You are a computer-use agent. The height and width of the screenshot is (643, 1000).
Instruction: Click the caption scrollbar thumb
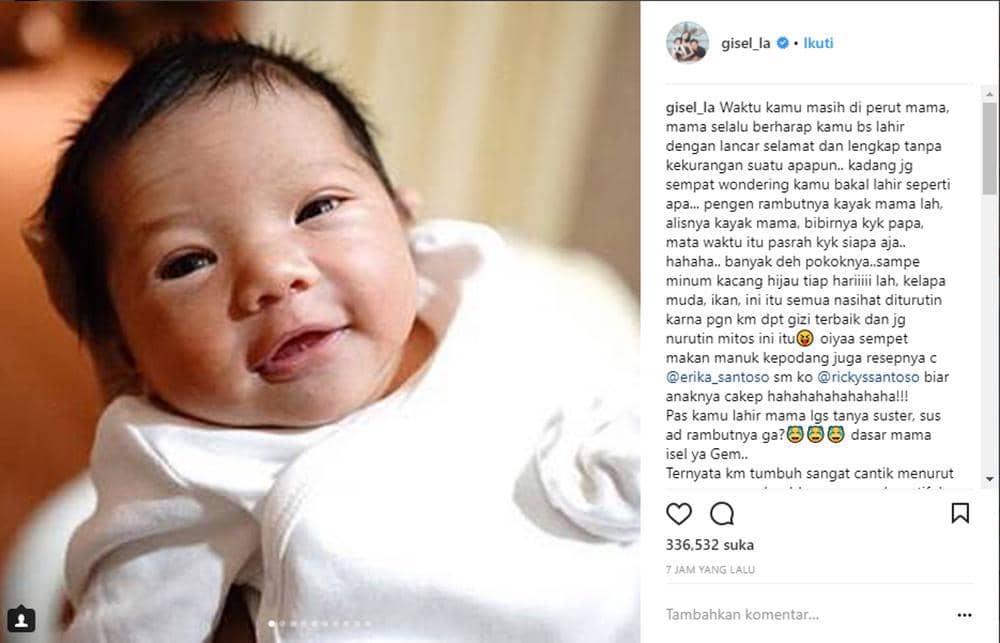coord(989,148)
